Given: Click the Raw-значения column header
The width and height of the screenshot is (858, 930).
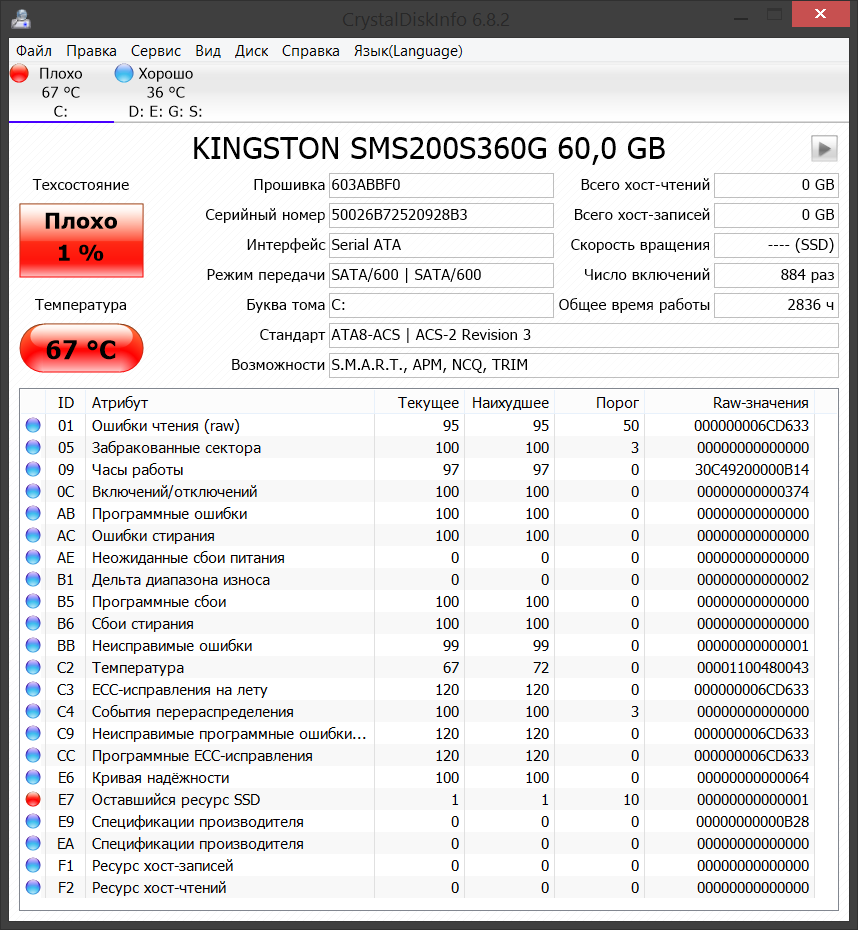Looking at the screenshot, I should click(x=730, y=403).
